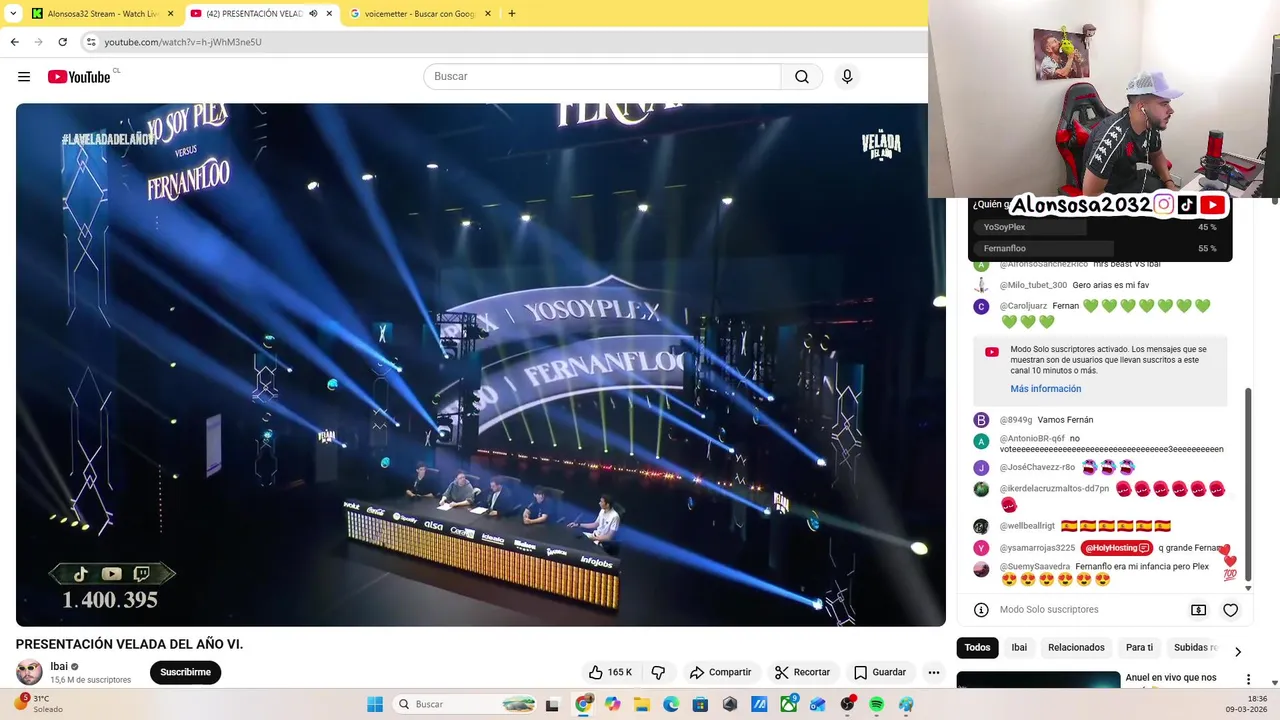
Task: Open Spotify from the taskbar
Action: tap(877, 705)
